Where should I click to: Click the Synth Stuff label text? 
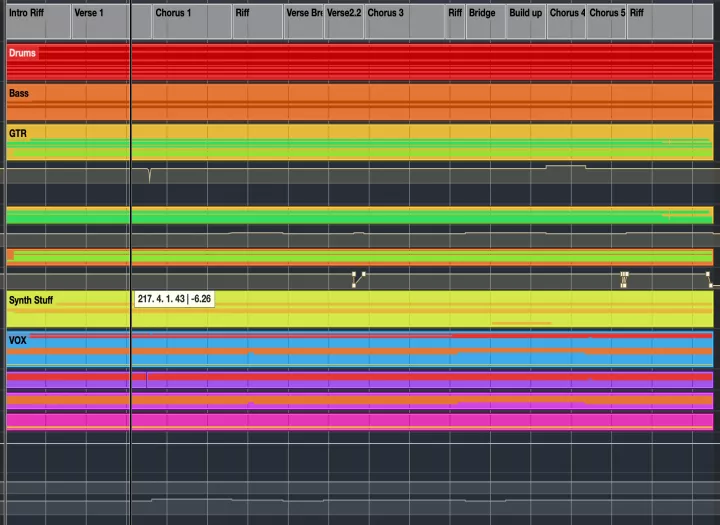[x=31, y=300]
